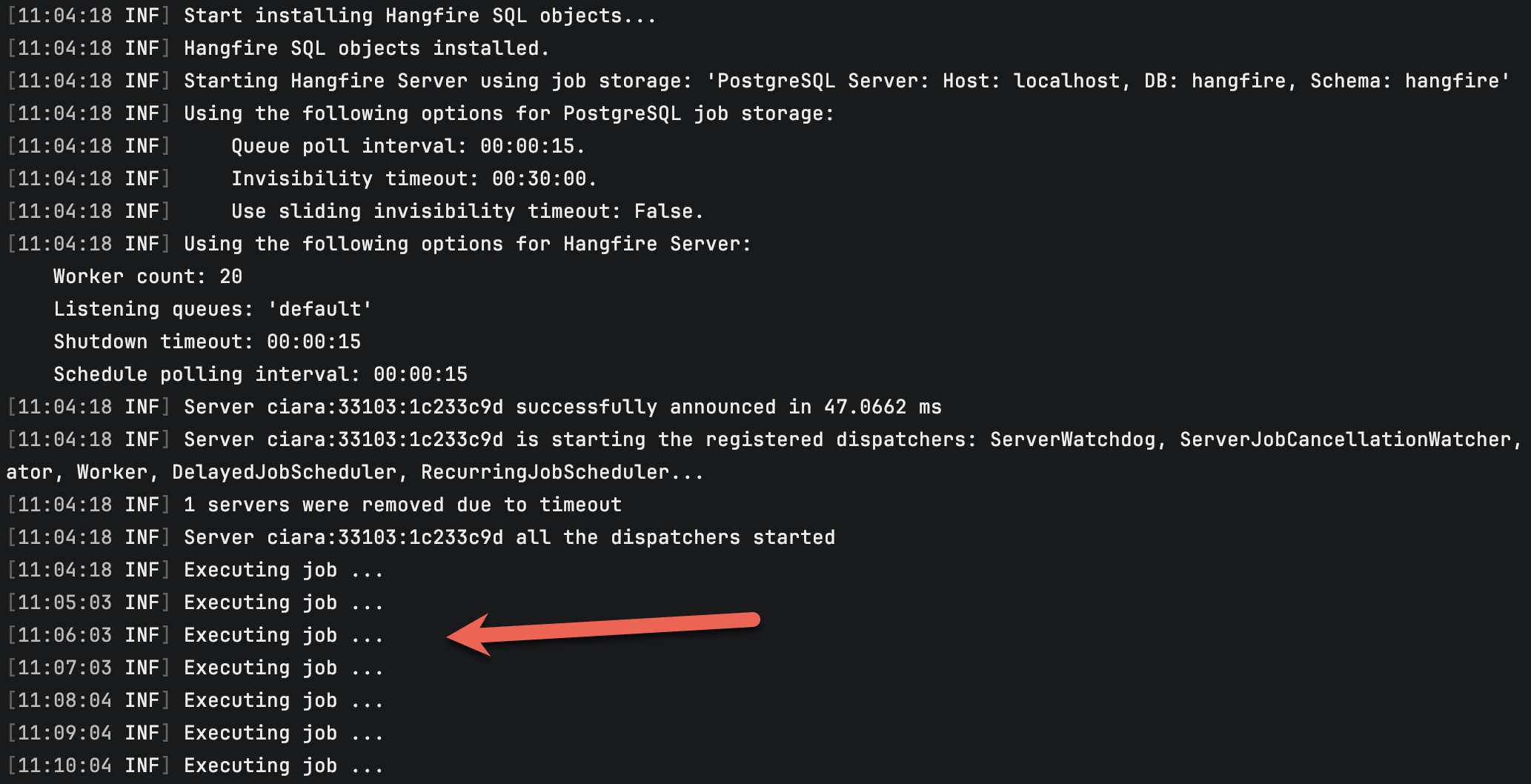Click the 'Invisibility timeout: 00:30:00.' entry
The width and height of the screenshot is (1531, 784).
(414, 179)
